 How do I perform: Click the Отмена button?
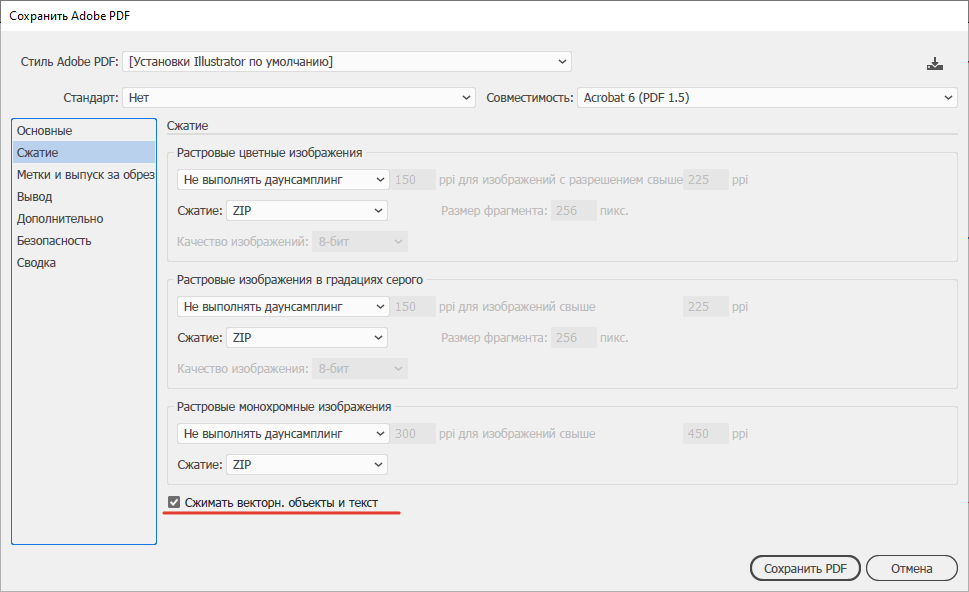(912, 569)
